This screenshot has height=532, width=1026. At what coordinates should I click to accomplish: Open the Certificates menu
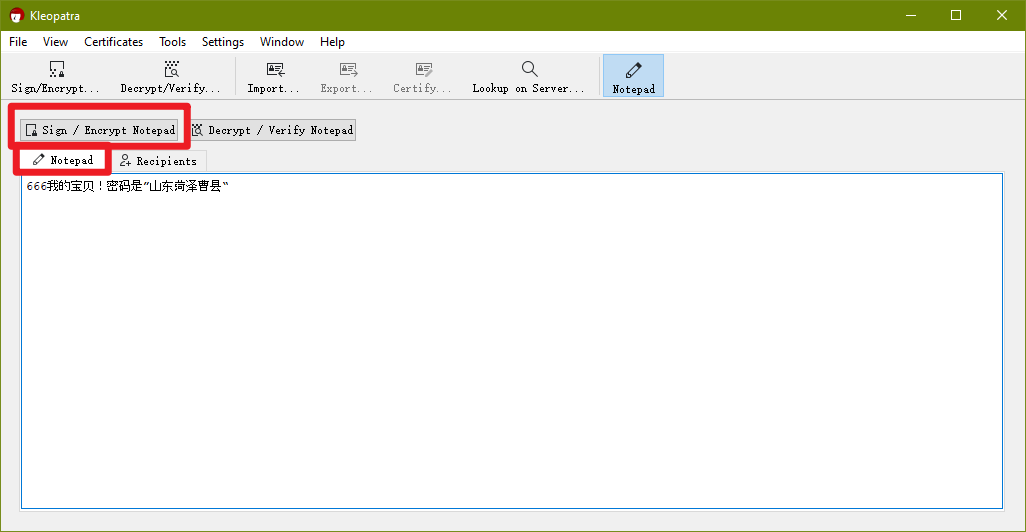[x=113, y=42]
